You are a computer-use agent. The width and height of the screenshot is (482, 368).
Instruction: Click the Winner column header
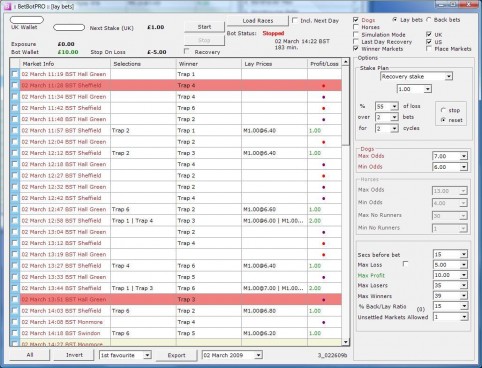209,63
